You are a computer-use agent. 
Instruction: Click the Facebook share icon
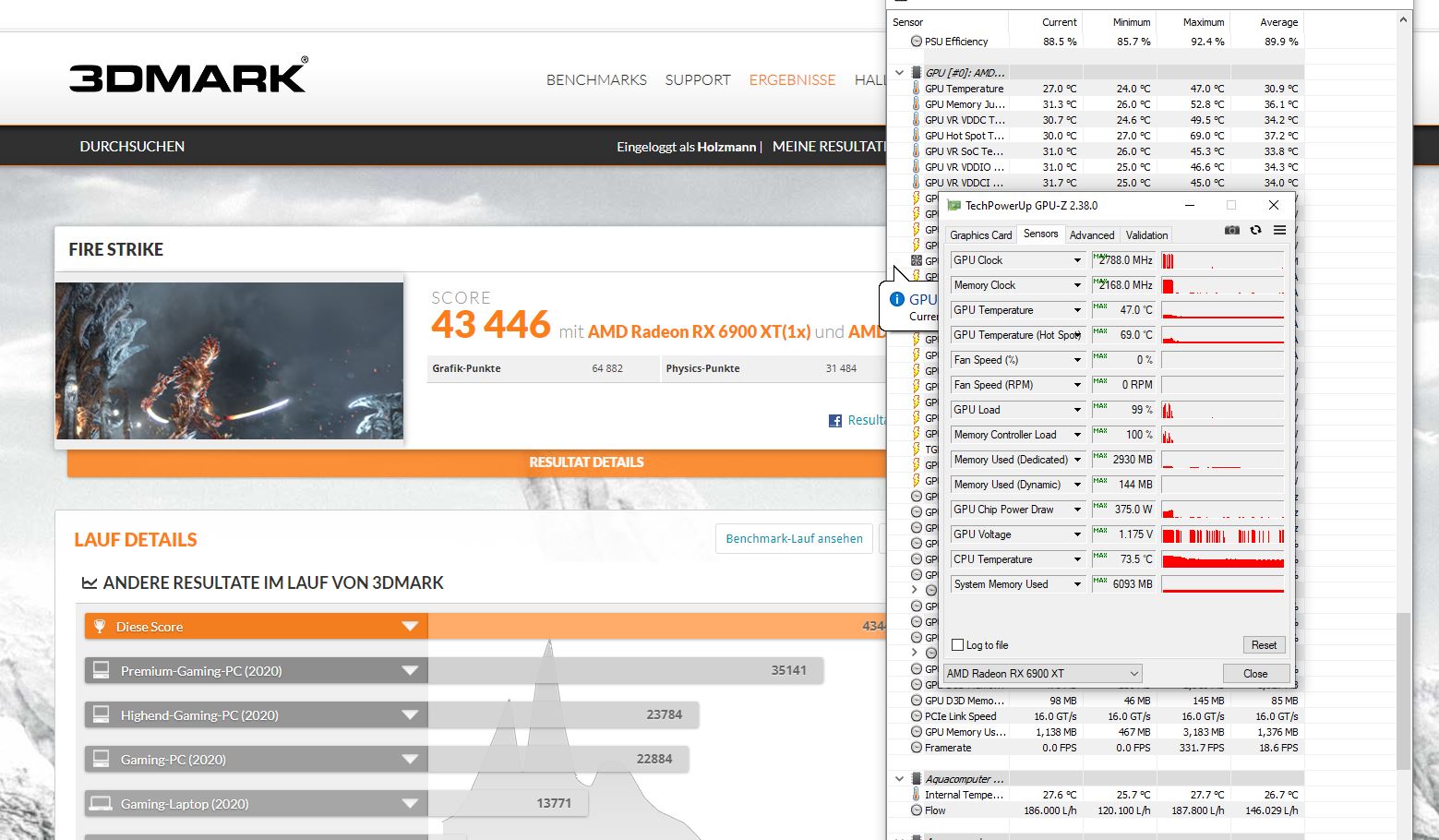[834, 421]
